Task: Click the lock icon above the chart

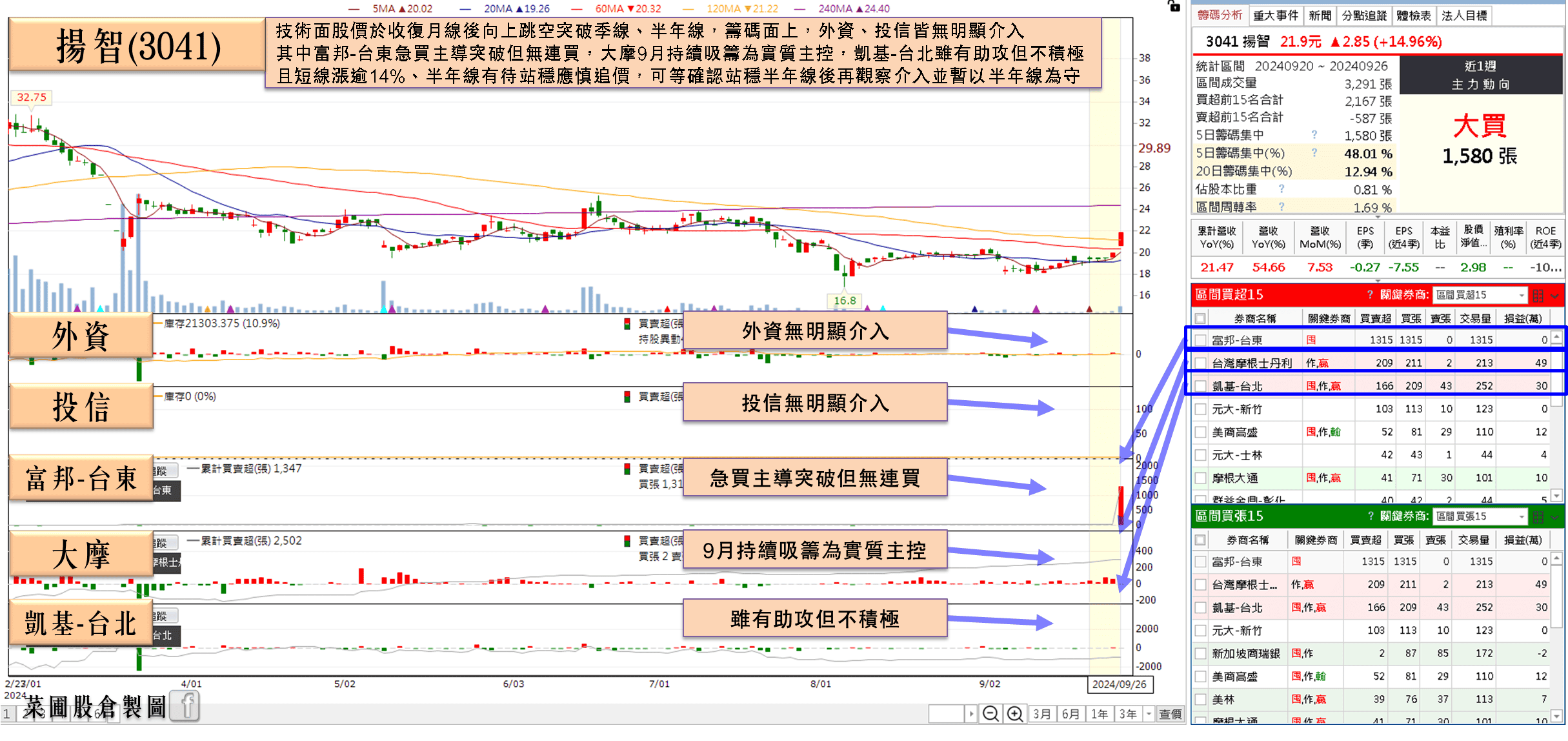Action: click(x=1174, y=6)
